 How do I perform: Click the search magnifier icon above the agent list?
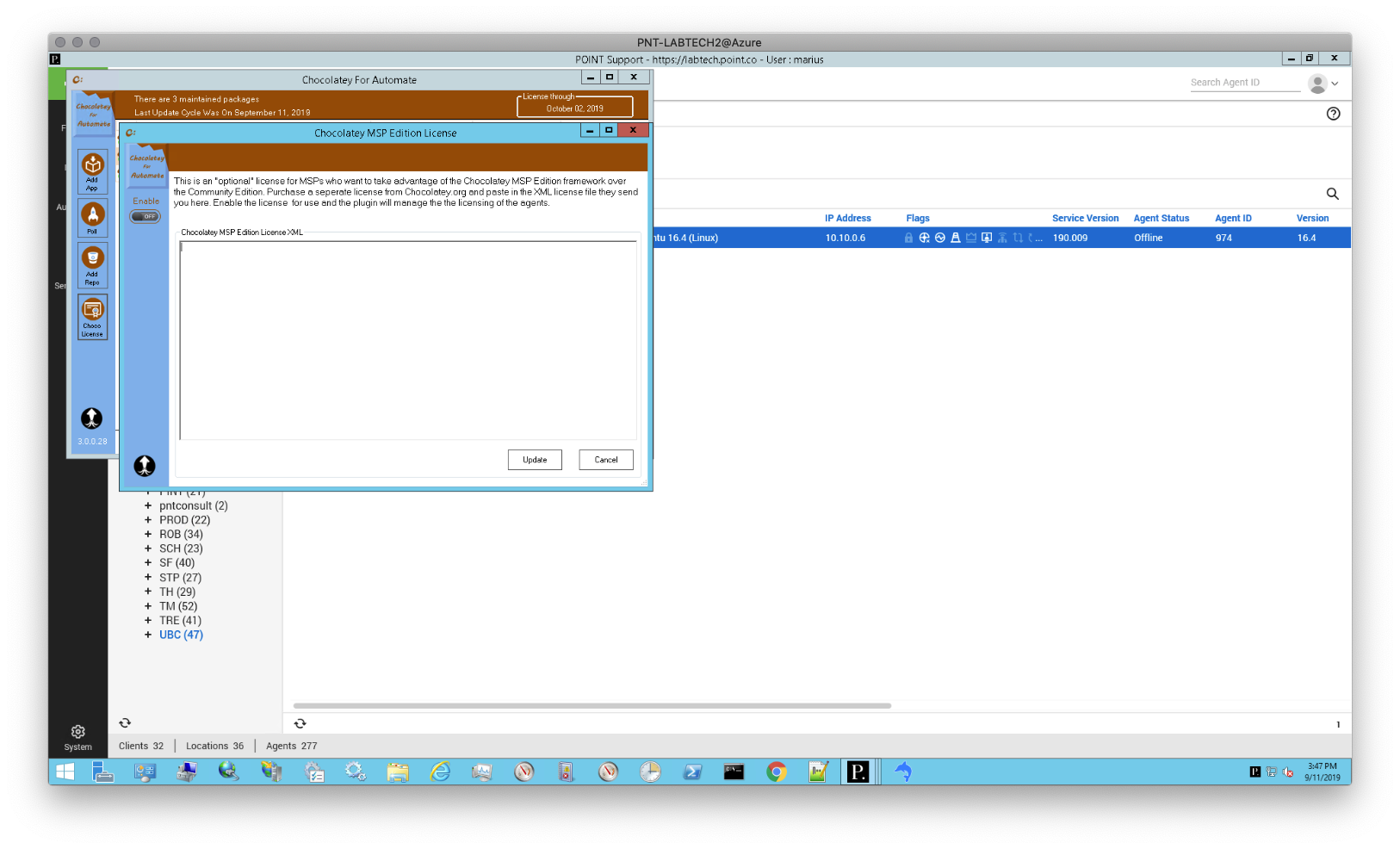(x=1332, y=194)
